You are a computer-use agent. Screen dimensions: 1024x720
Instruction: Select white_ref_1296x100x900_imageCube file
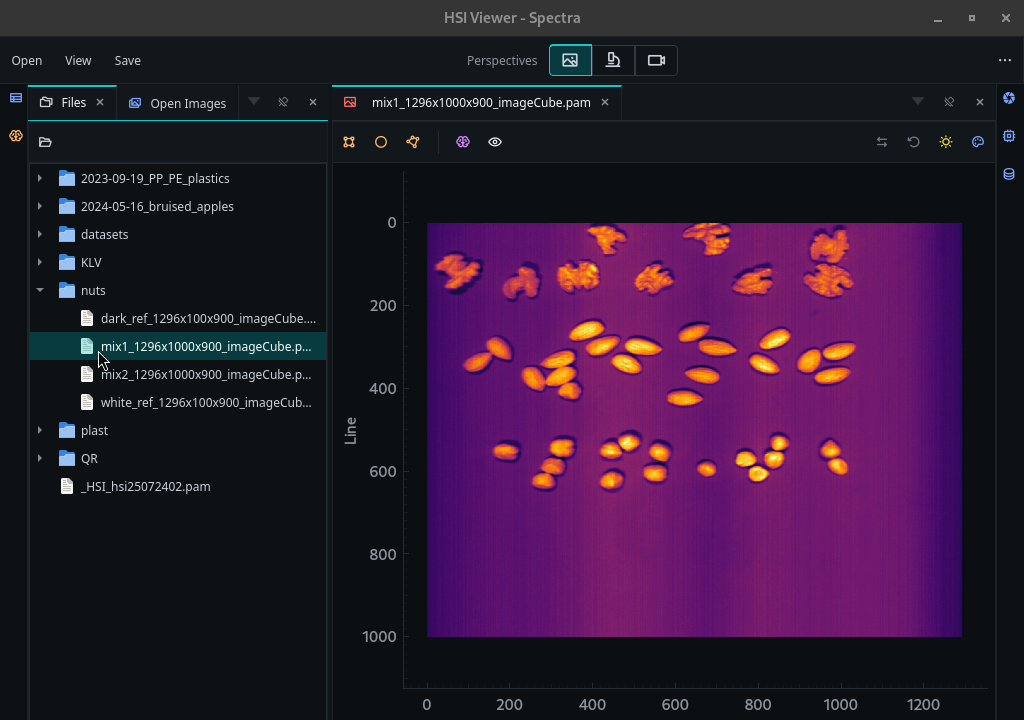(x=178, y=402)
